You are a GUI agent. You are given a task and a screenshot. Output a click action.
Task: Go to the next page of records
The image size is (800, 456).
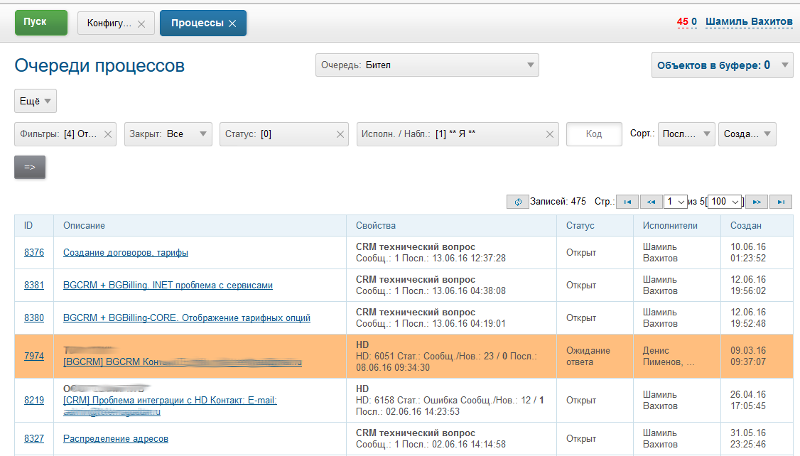tap(757, 201)
